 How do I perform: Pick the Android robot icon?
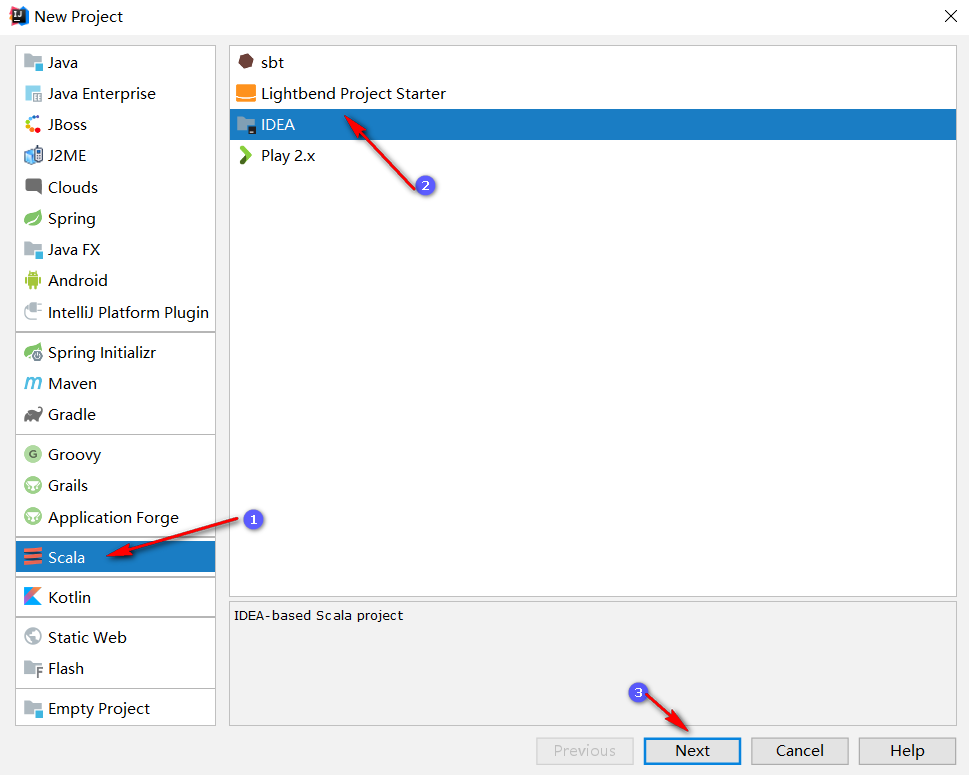pos(33,280)
